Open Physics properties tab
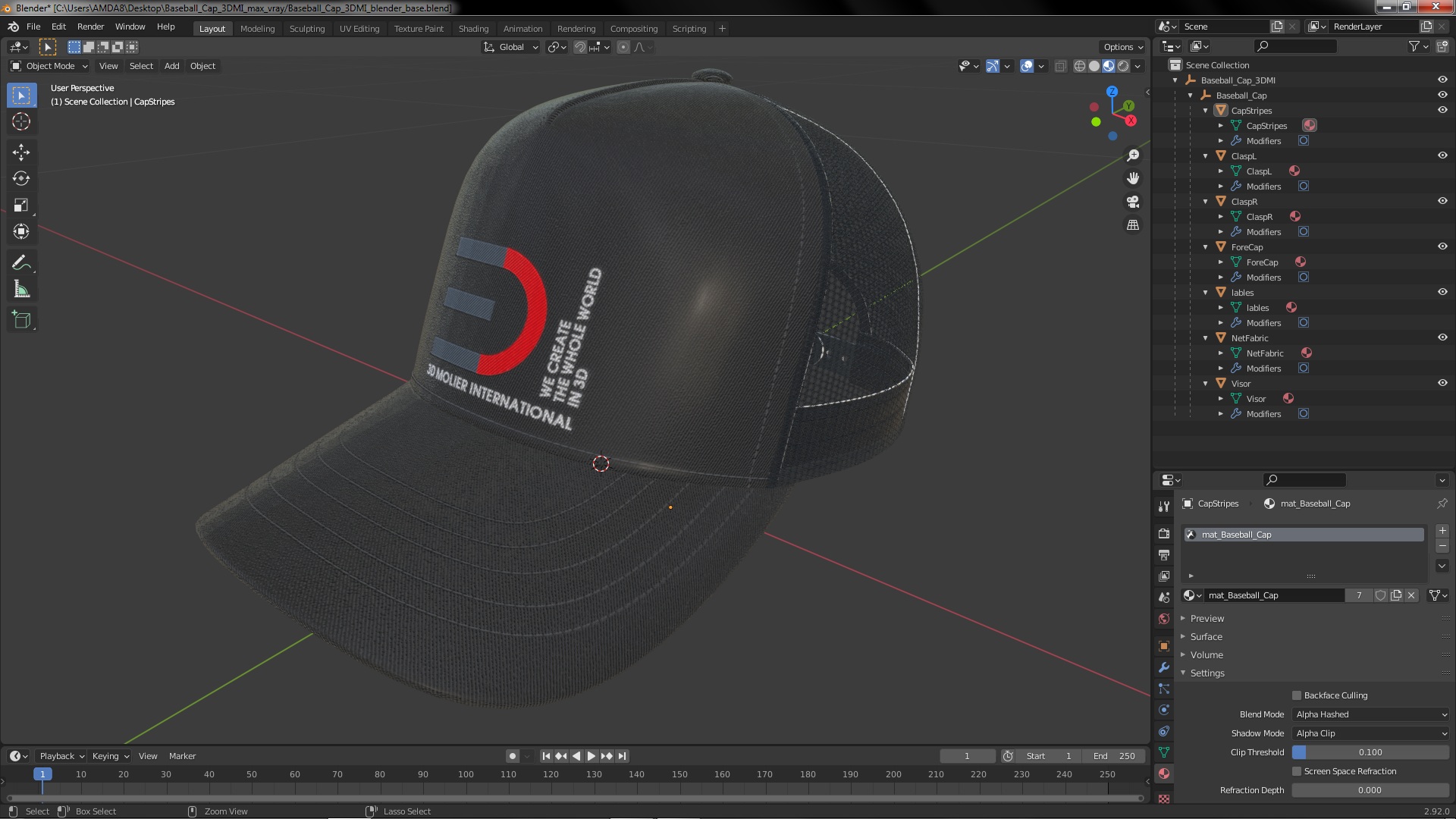Viewport: 1456px width, 819px height. click(1164, 710)
